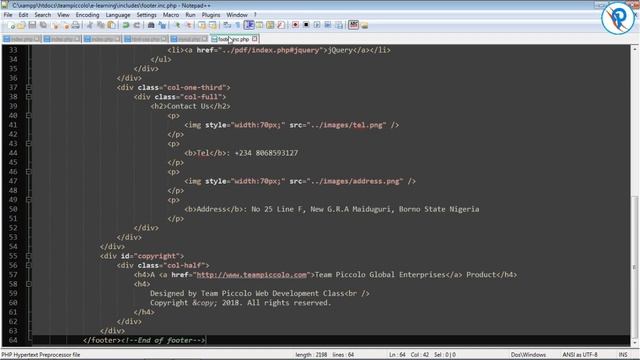Image resolution: width=640 pixels, height=360 pixels.
Task: Open the Macro menu
Action: pyautogui.click(x=171, y=15)
